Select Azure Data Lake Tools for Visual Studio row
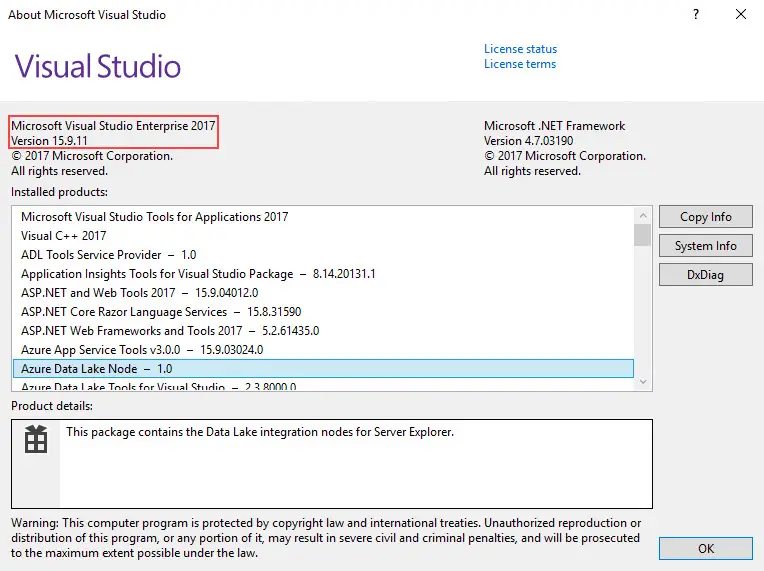Viewport: 764px width, 571px height. 324,385
